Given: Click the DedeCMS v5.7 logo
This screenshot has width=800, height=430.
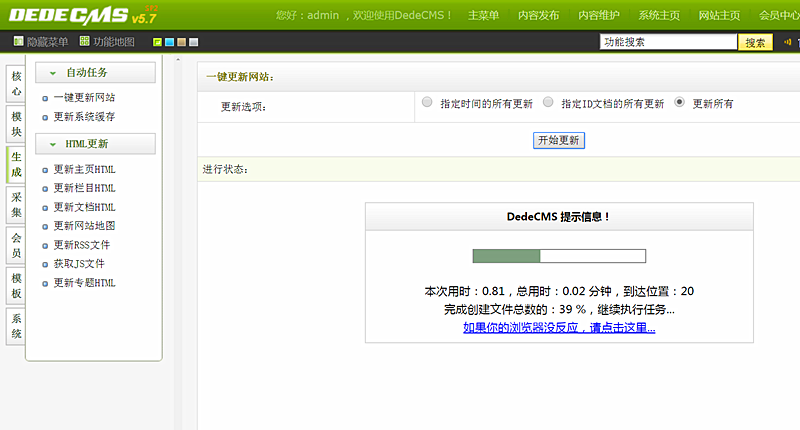Looking at the screenshot, I should click(83, 15).
